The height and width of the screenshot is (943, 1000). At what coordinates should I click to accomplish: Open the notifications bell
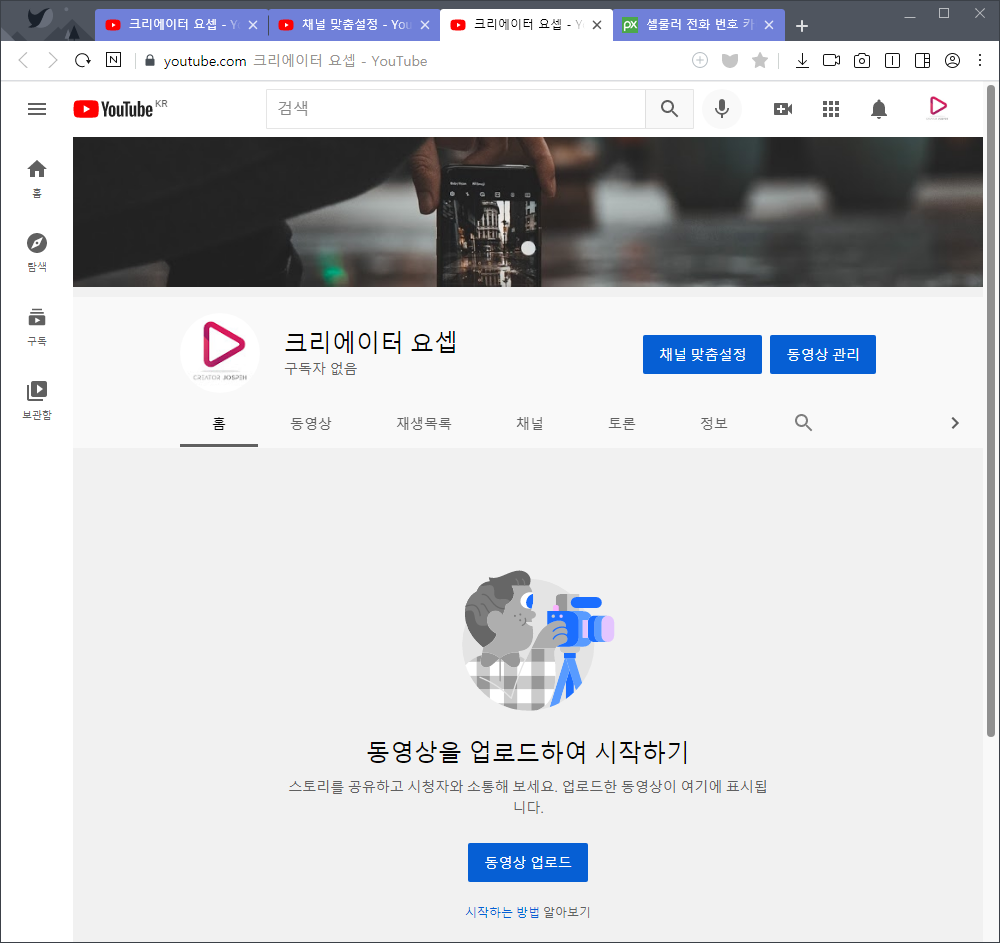coord(879,109)
